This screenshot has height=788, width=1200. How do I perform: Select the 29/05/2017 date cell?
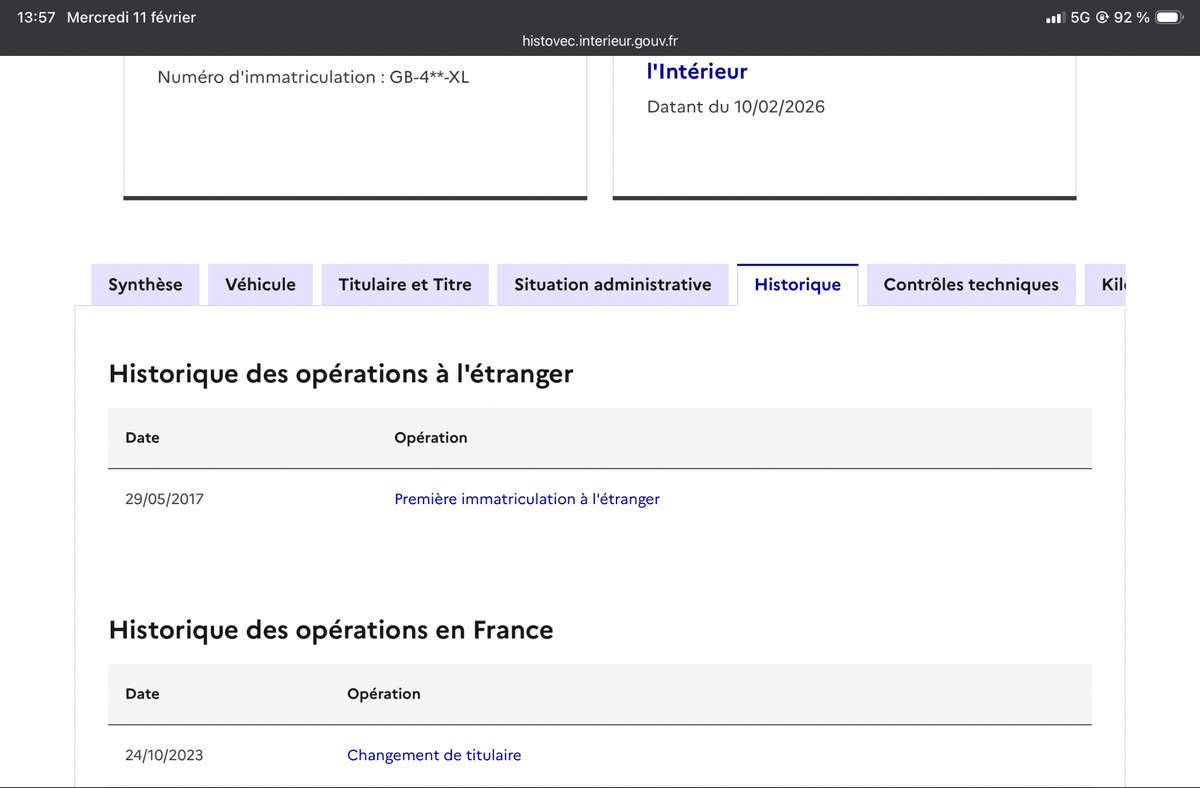point(164,499)
